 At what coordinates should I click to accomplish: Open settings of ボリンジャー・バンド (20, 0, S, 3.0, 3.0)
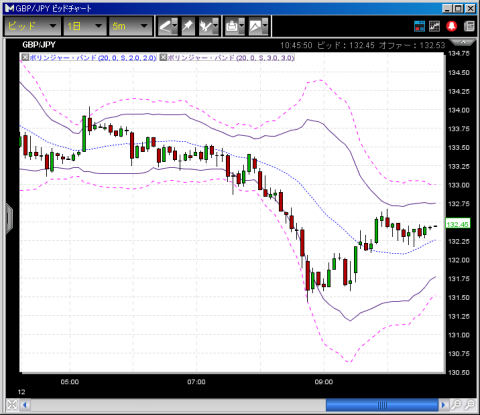click(x=231, y=58)
